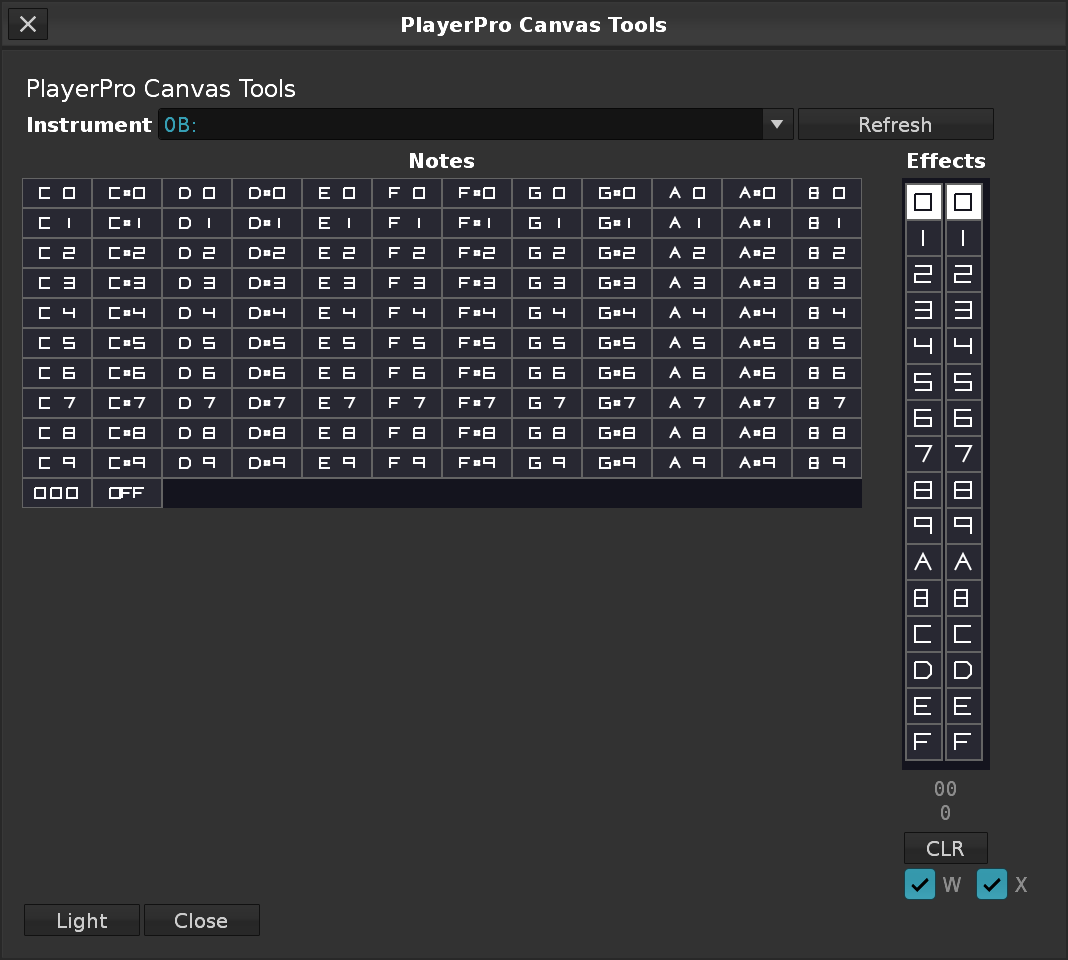1068x960 pixels.
Task: Switch to Light theme button
Action: [x=82, y=920]
